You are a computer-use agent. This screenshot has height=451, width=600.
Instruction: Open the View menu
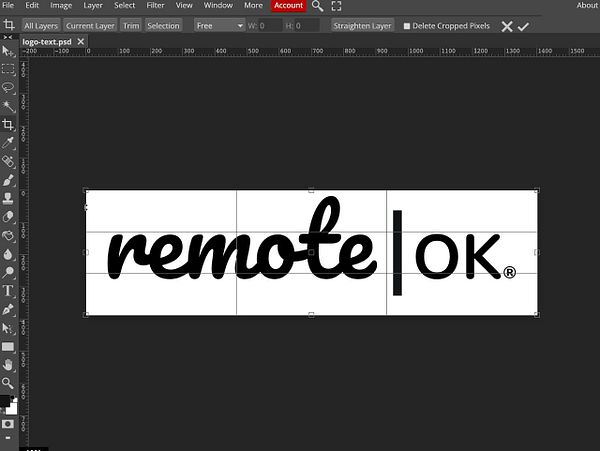pos(184,5)
